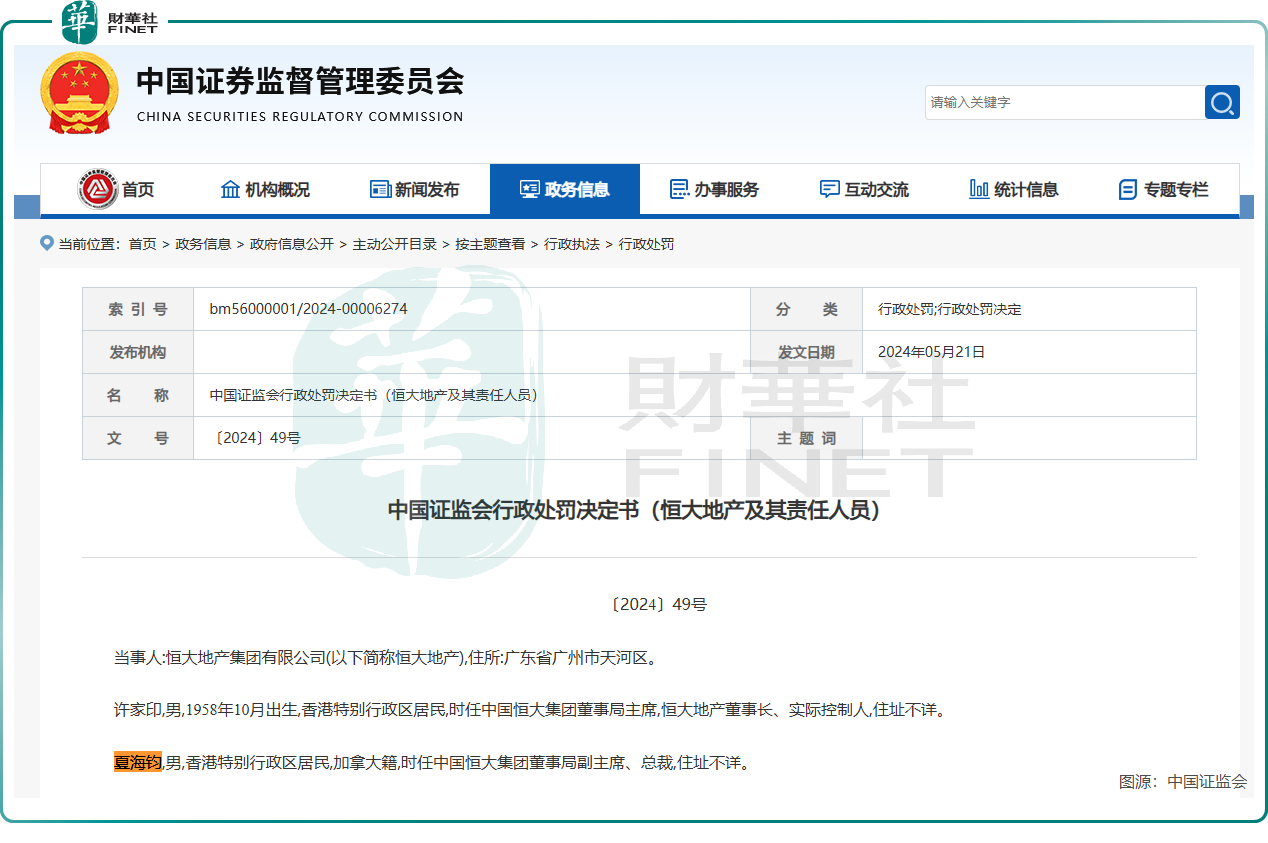The width and height of the screenshot is (1268, 843).
Task: Open the 办事服务 navigation tab
Action: (x=715, y=189)
